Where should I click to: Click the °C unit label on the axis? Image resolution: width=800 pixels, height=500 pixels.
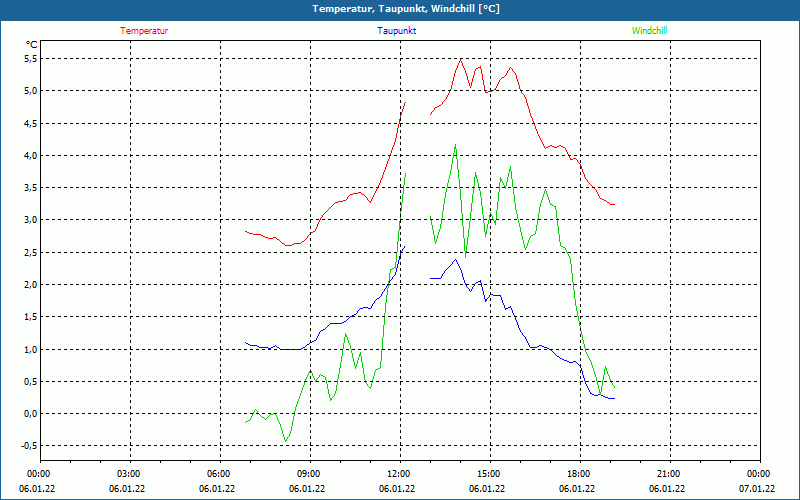[31, 45]
